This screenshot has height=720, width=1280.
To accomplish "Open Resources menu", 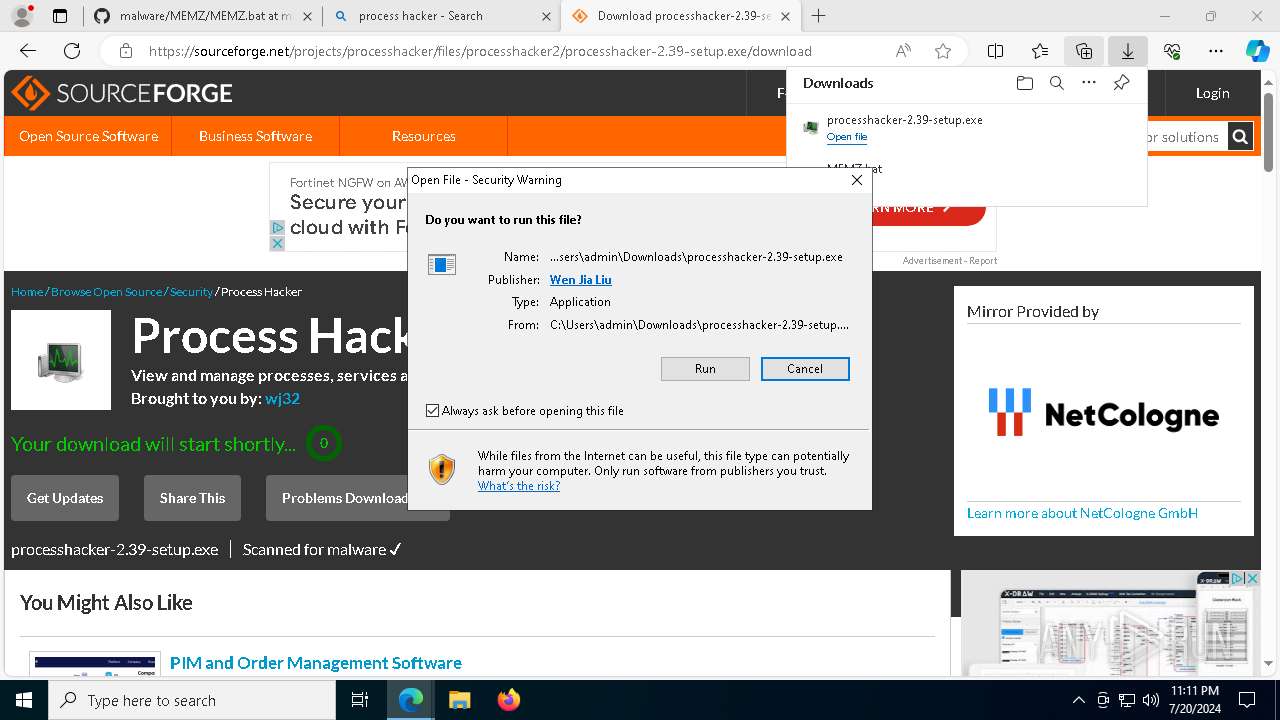I will click(x=424, y=136).
